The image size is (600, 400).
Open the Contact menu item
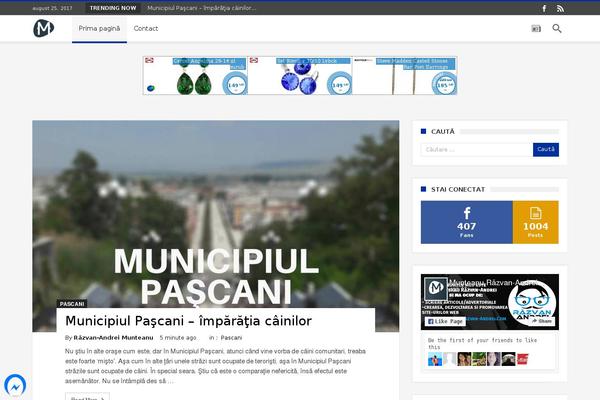[146, 29]
